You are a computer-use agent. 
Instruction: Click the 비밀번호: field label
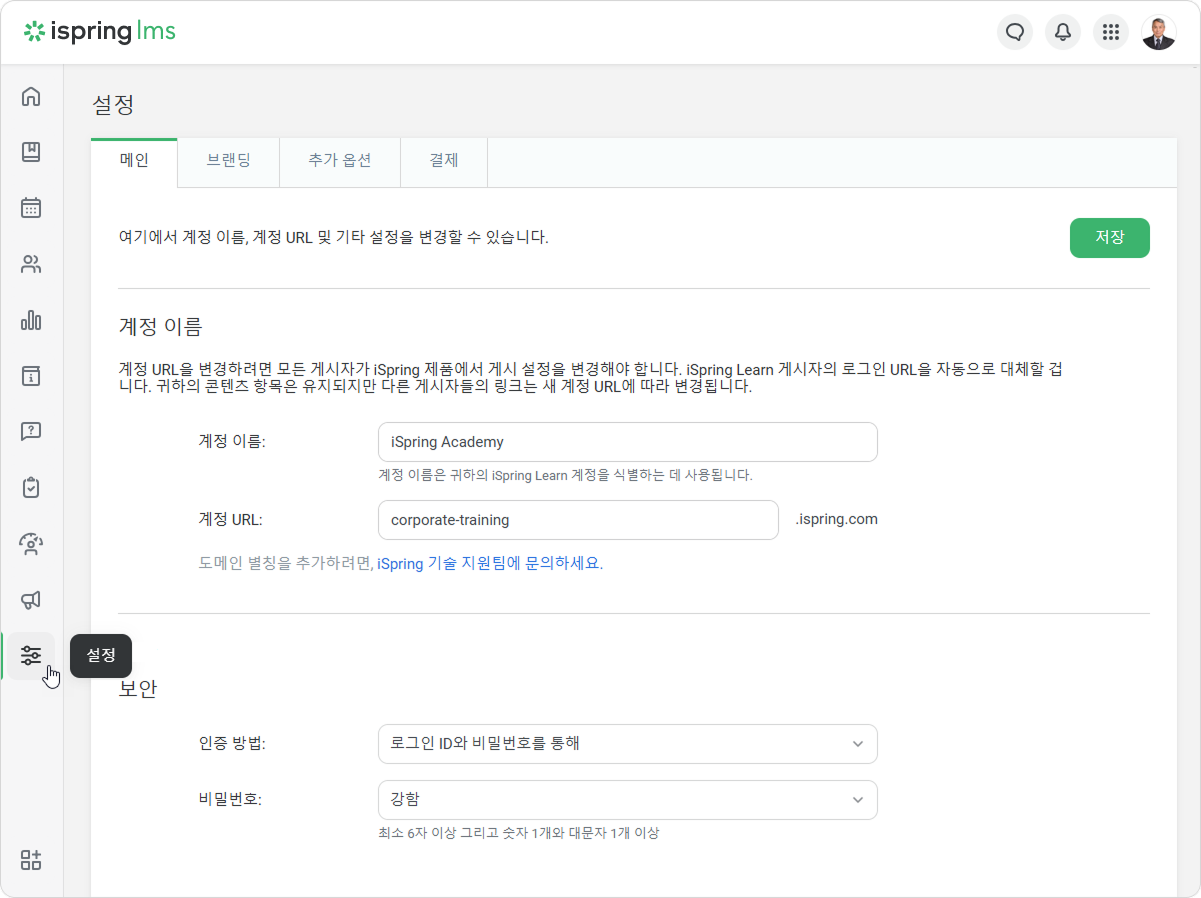230,800
